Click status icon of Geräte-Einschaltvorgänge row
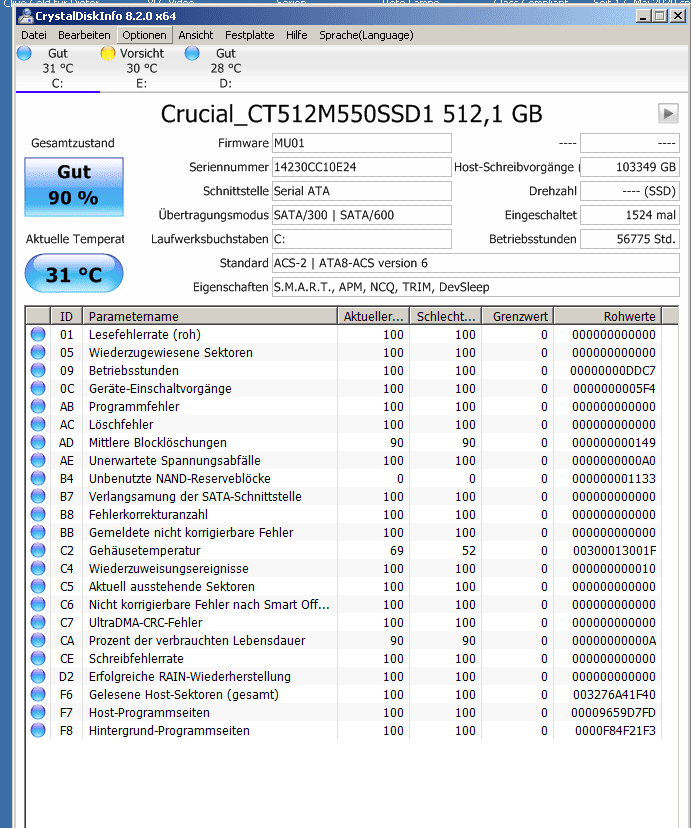 coord(38,388)
